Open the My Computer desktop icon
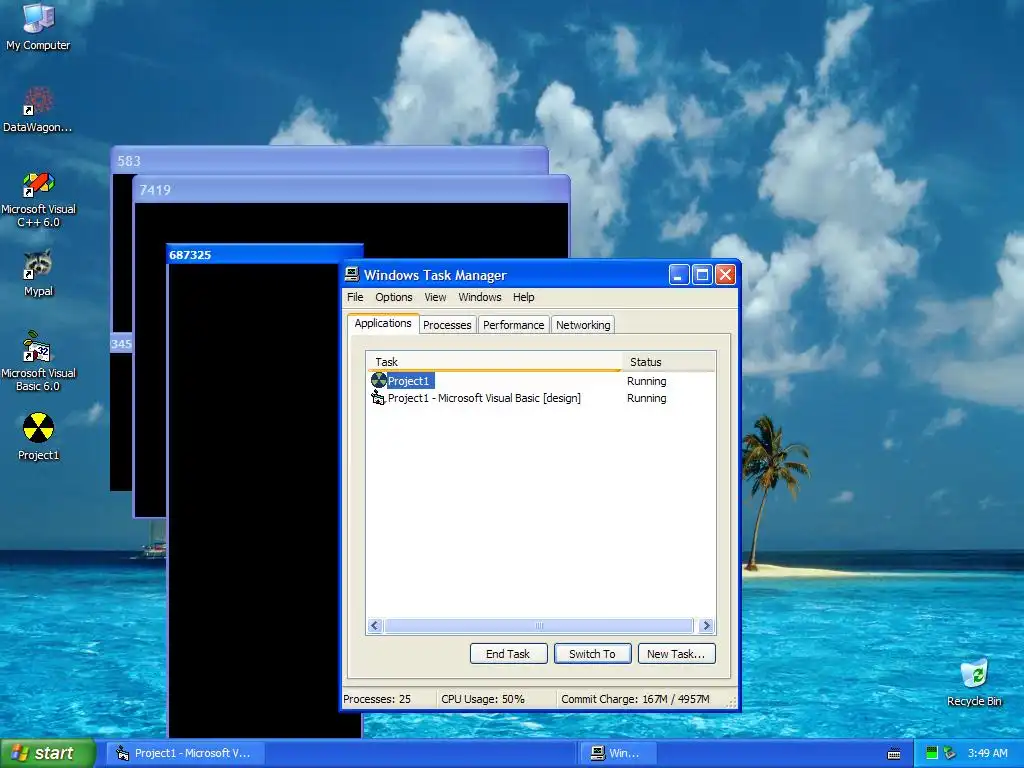 click(x=38, y=26)
